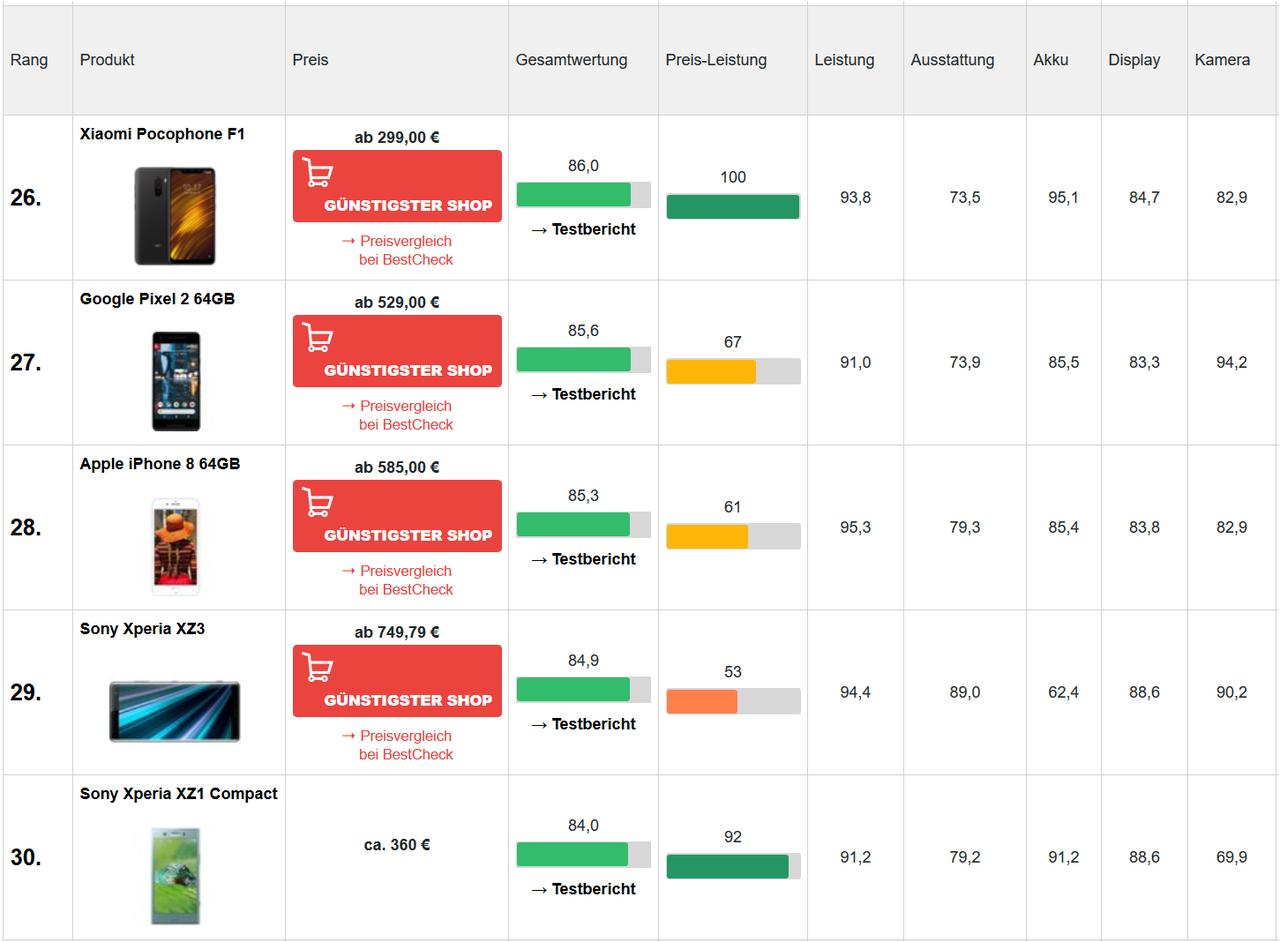Sort by the Kamera column header
This screenshot has height=942, width=1280.
click(1222, 60)
